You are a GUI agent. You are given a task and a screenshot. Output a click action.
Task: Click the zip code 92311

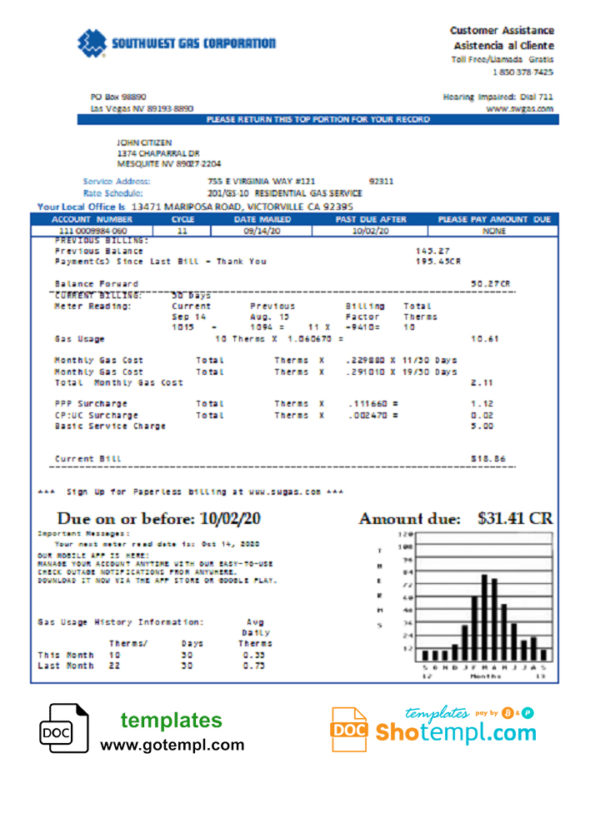point(381,181)
